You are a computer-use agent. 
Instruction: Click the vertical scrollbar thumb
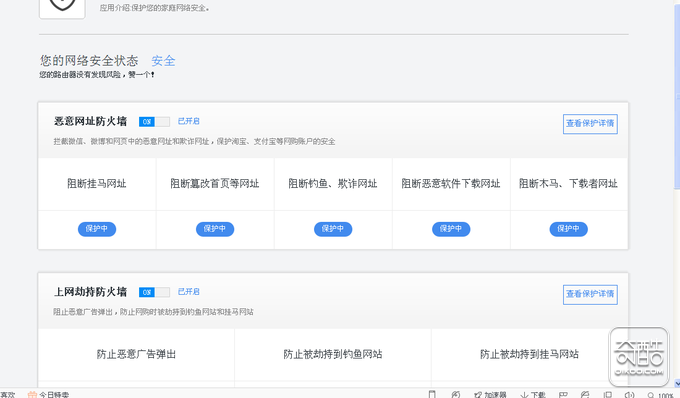point(677,98)
